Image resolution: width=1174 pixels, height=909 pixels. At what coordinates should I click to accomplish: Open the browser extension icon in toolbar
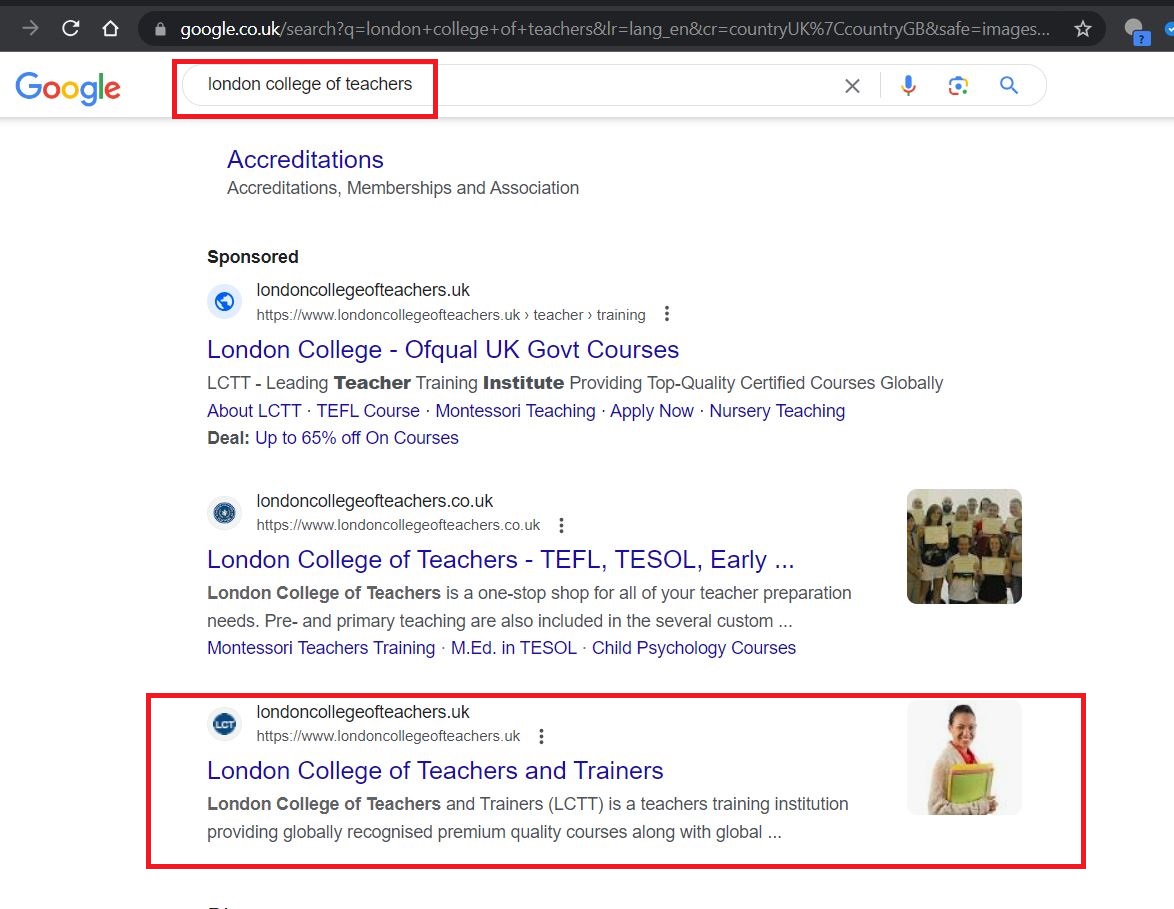point(1136,30)
